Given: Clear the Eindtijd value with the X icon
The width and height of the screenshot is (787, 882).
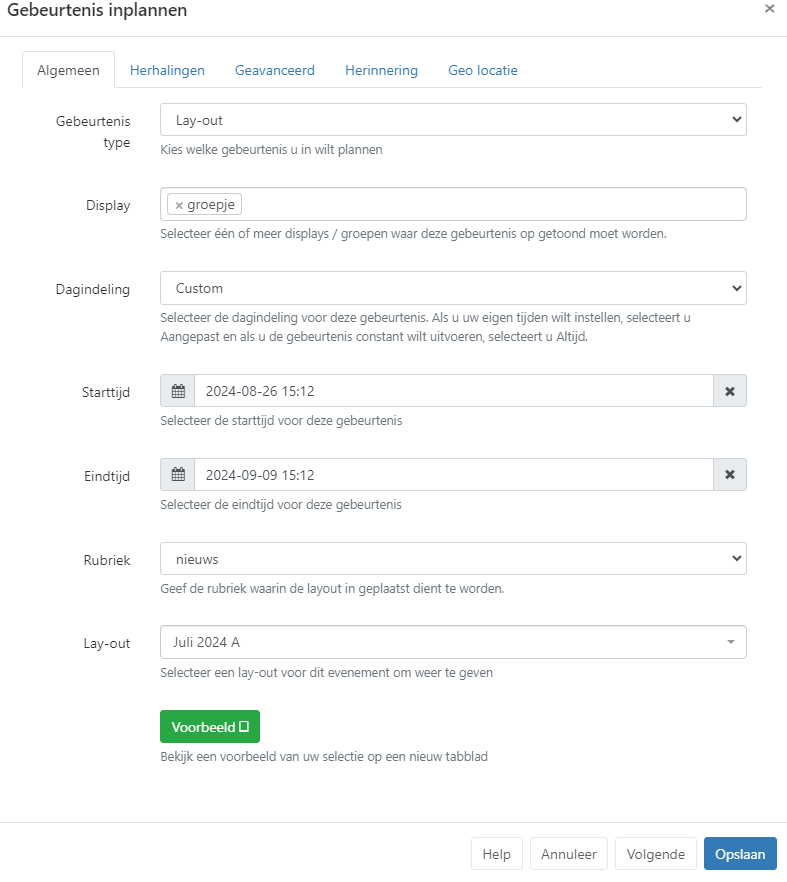Looking at the screenshot, I should coord(729,475).
